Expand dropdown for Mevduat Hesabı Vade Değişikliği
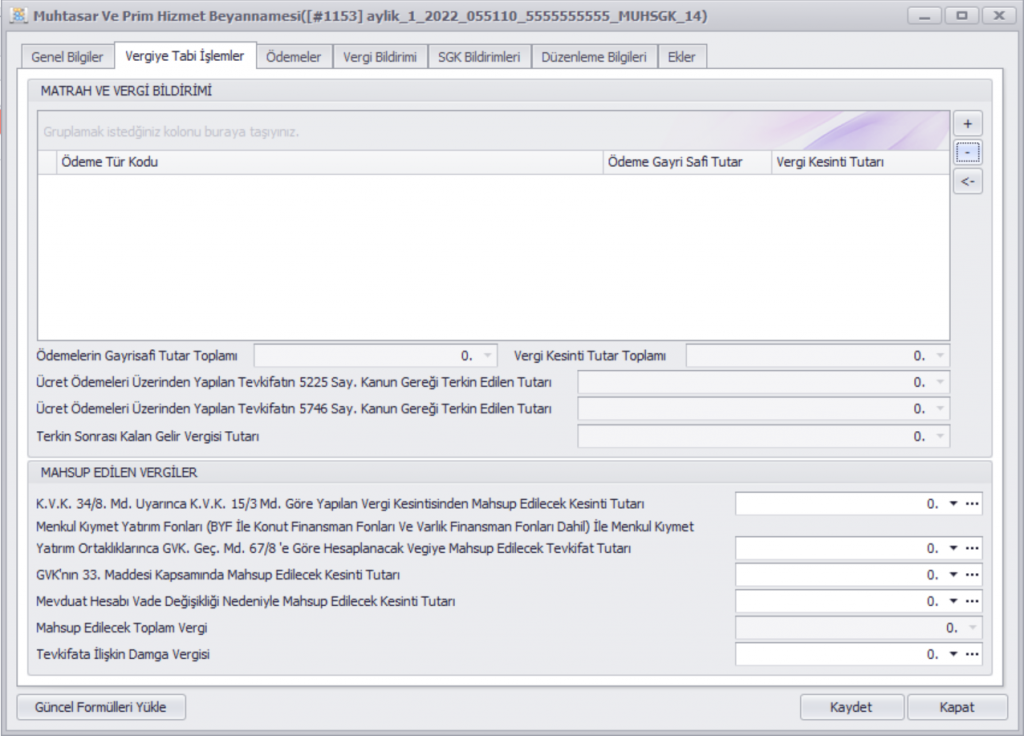The width and height of the screenshot is (1024, 736). click(953, 602)
